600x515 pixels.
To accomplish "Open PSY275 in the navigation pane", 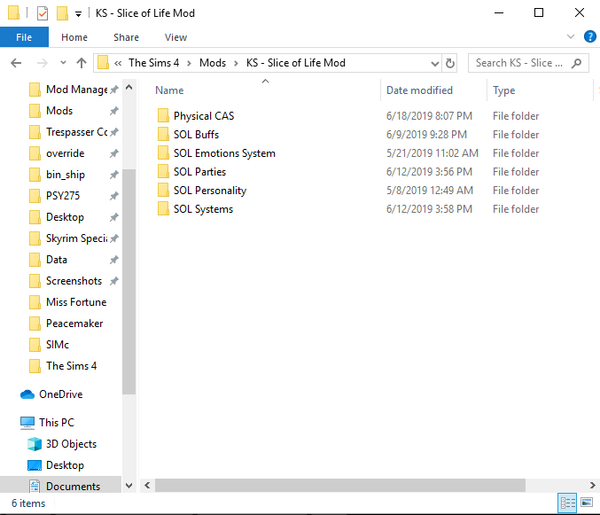I will click(63, 196).
